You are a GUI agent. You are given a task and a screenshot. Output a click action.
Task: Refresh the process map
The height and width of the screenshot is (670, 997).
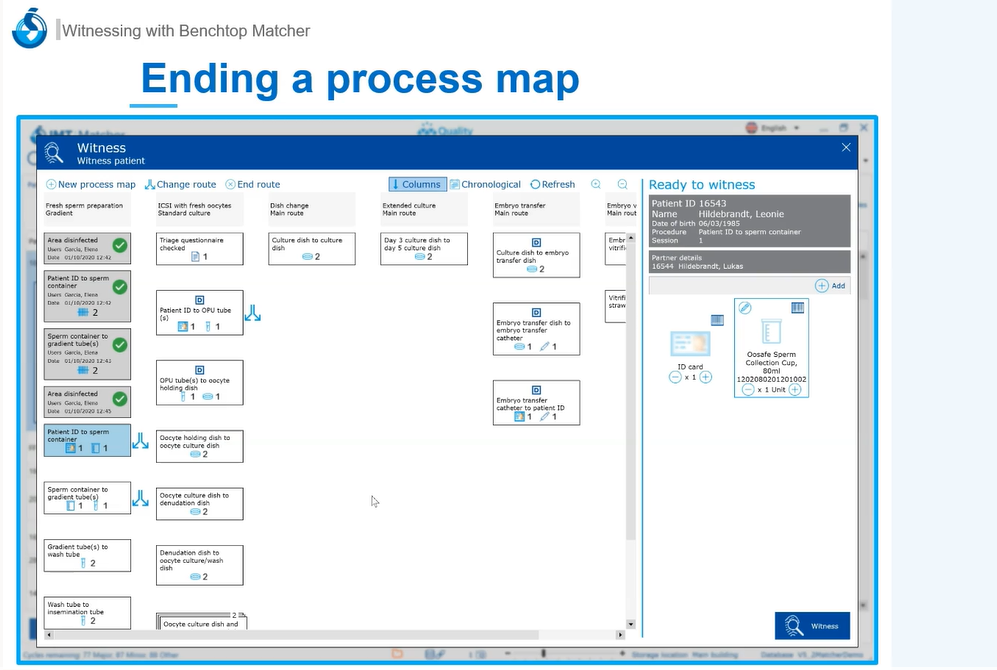pyautogui.click(x=552, y=184)
